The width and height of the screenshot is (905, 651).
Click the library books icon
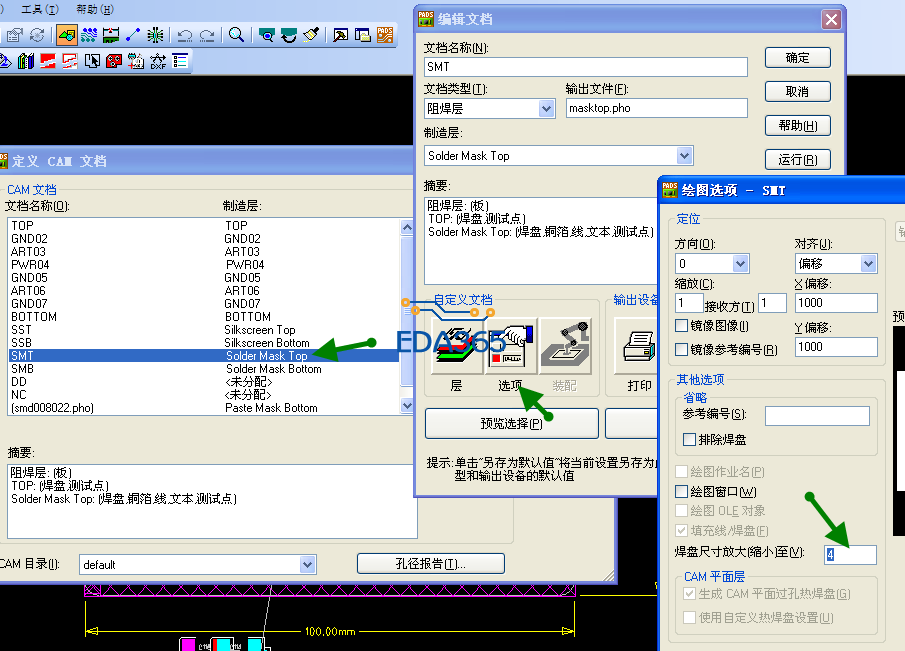click(26, 61)
